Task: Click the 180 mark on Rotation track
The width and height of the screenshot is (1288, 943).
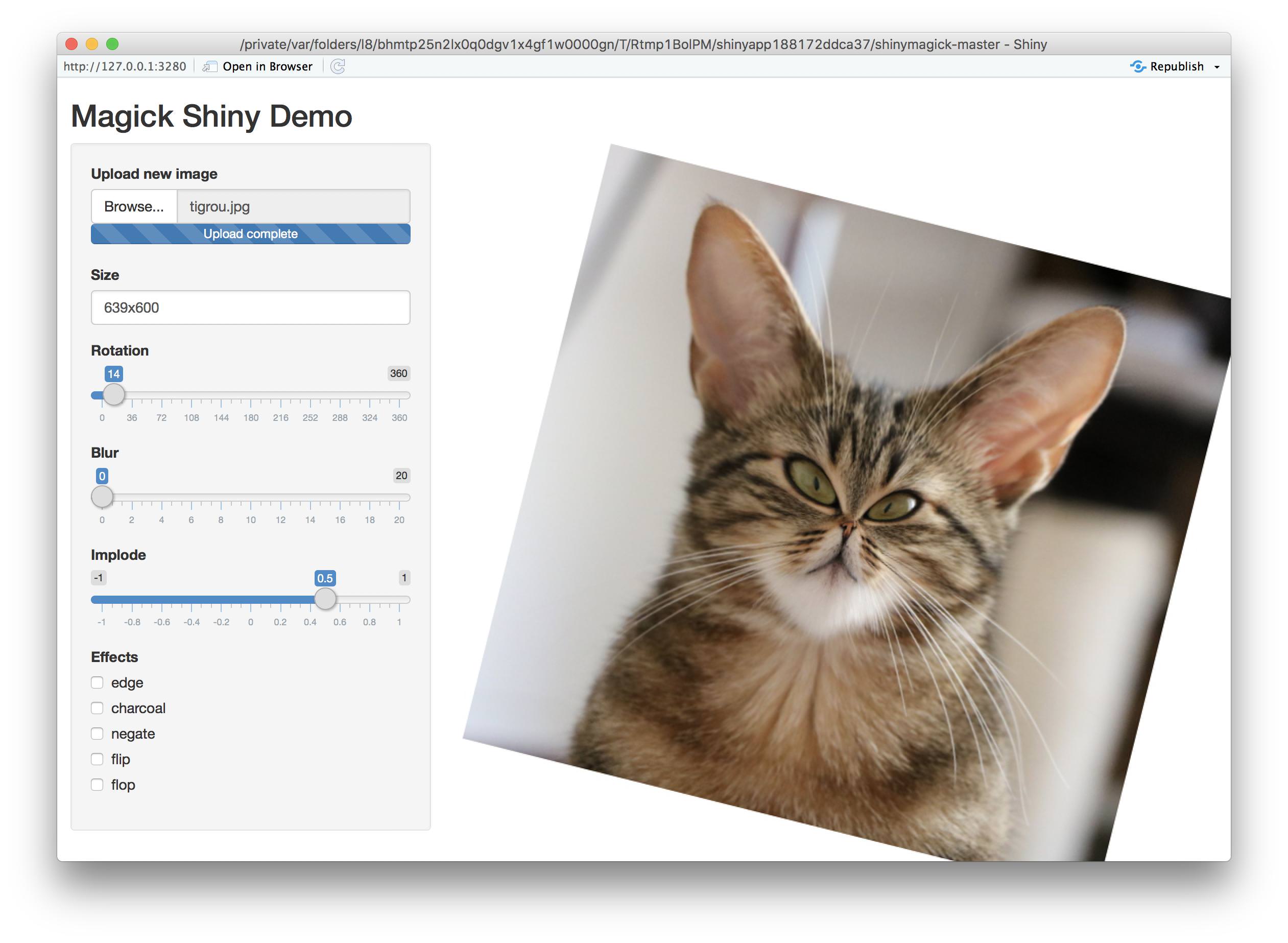Action: point(251,395)
